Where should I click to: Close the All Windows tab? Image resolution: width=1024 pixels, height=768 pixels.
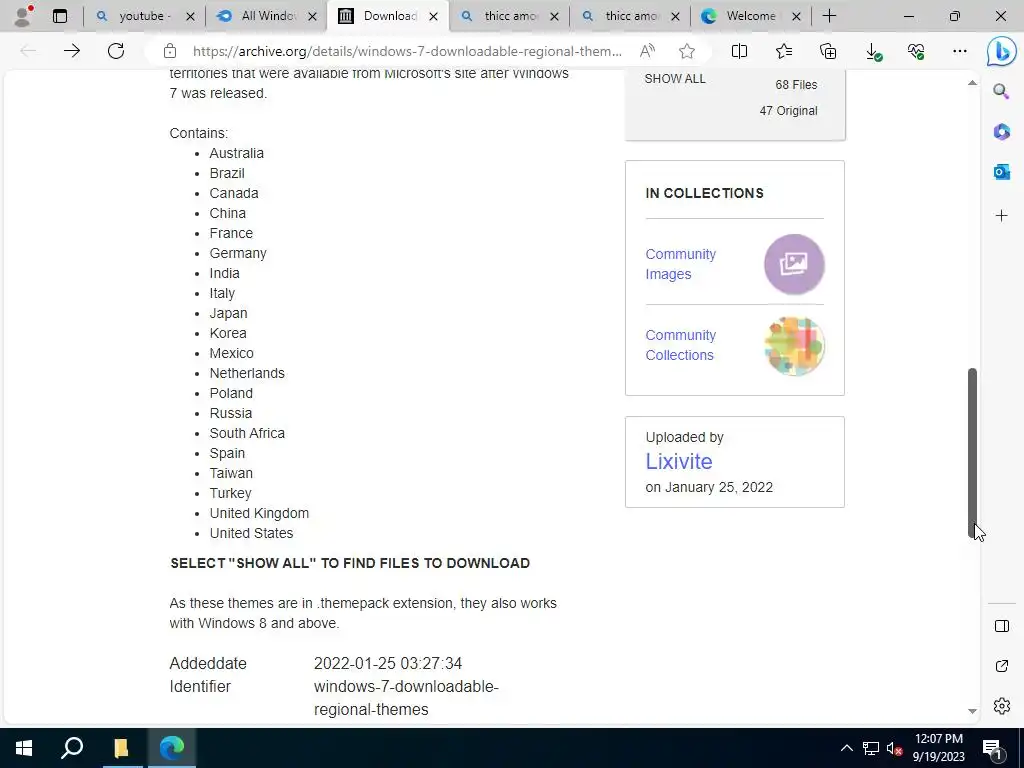312,16
